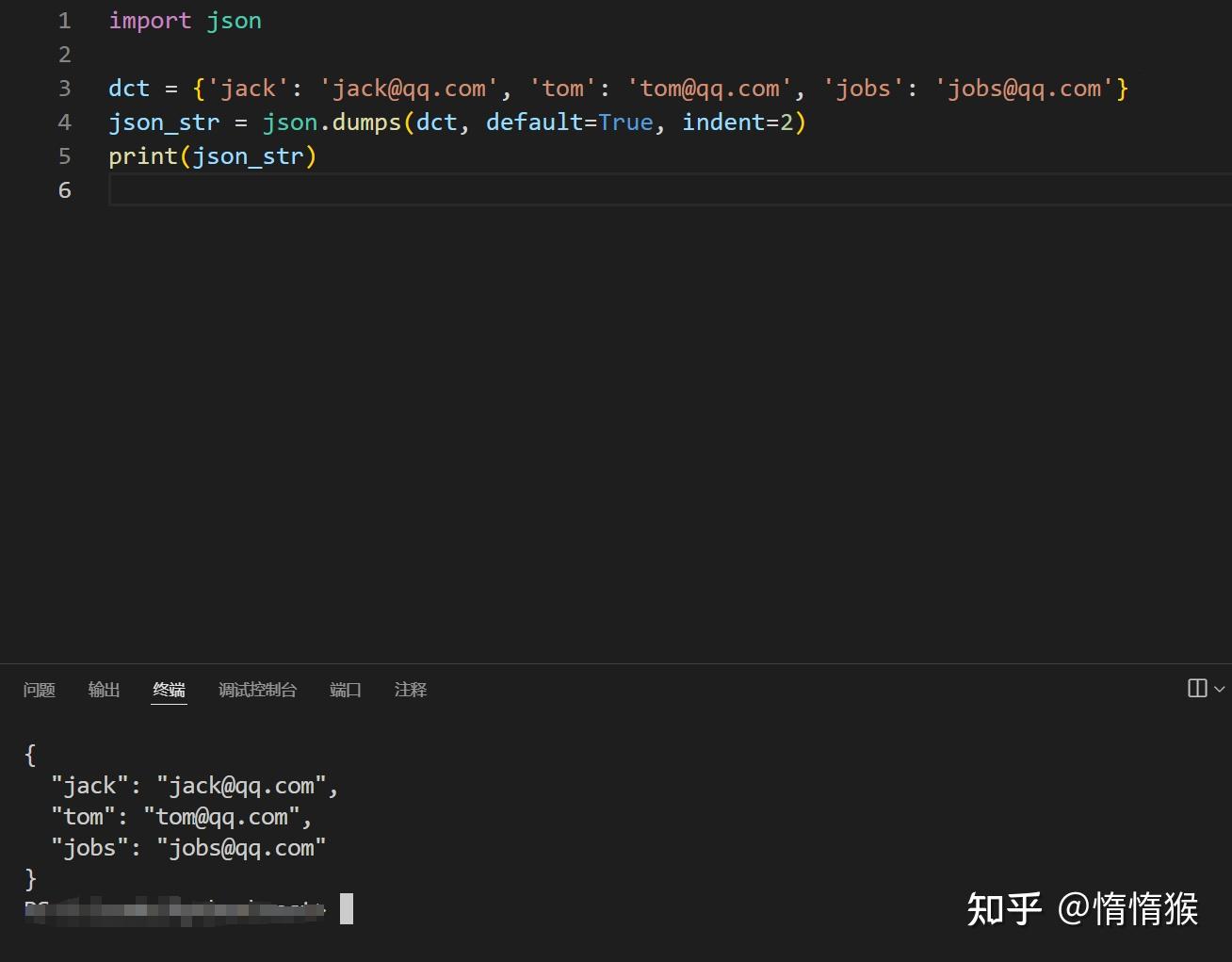Open the 注释 (Comments) tab
This screenshot has height=962, width=1232.
(x=410, y=691)
